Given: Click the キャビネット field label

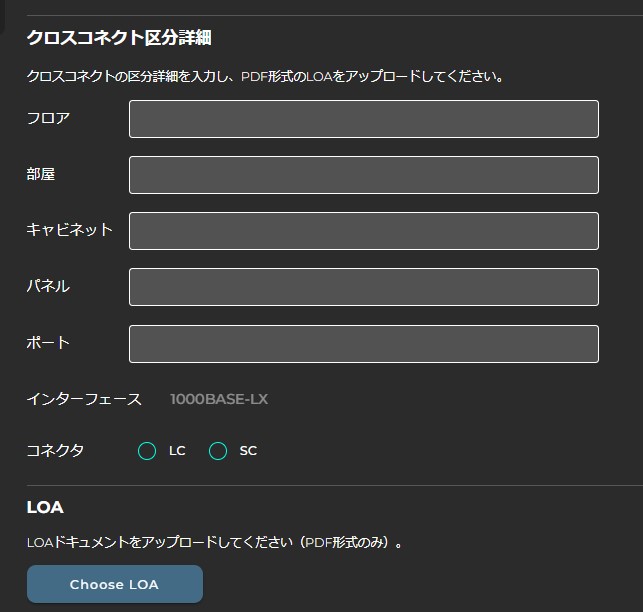Looking at the screenshot, I should coord(69,231).
